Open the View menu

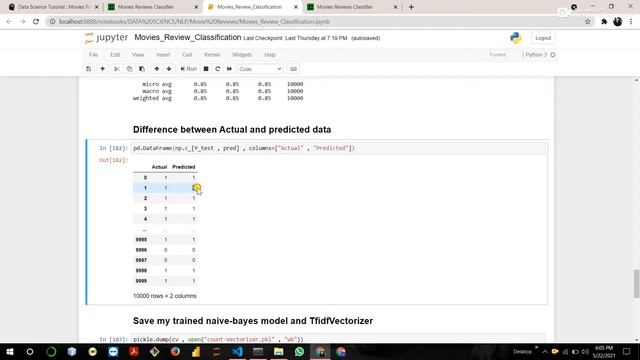138,55
